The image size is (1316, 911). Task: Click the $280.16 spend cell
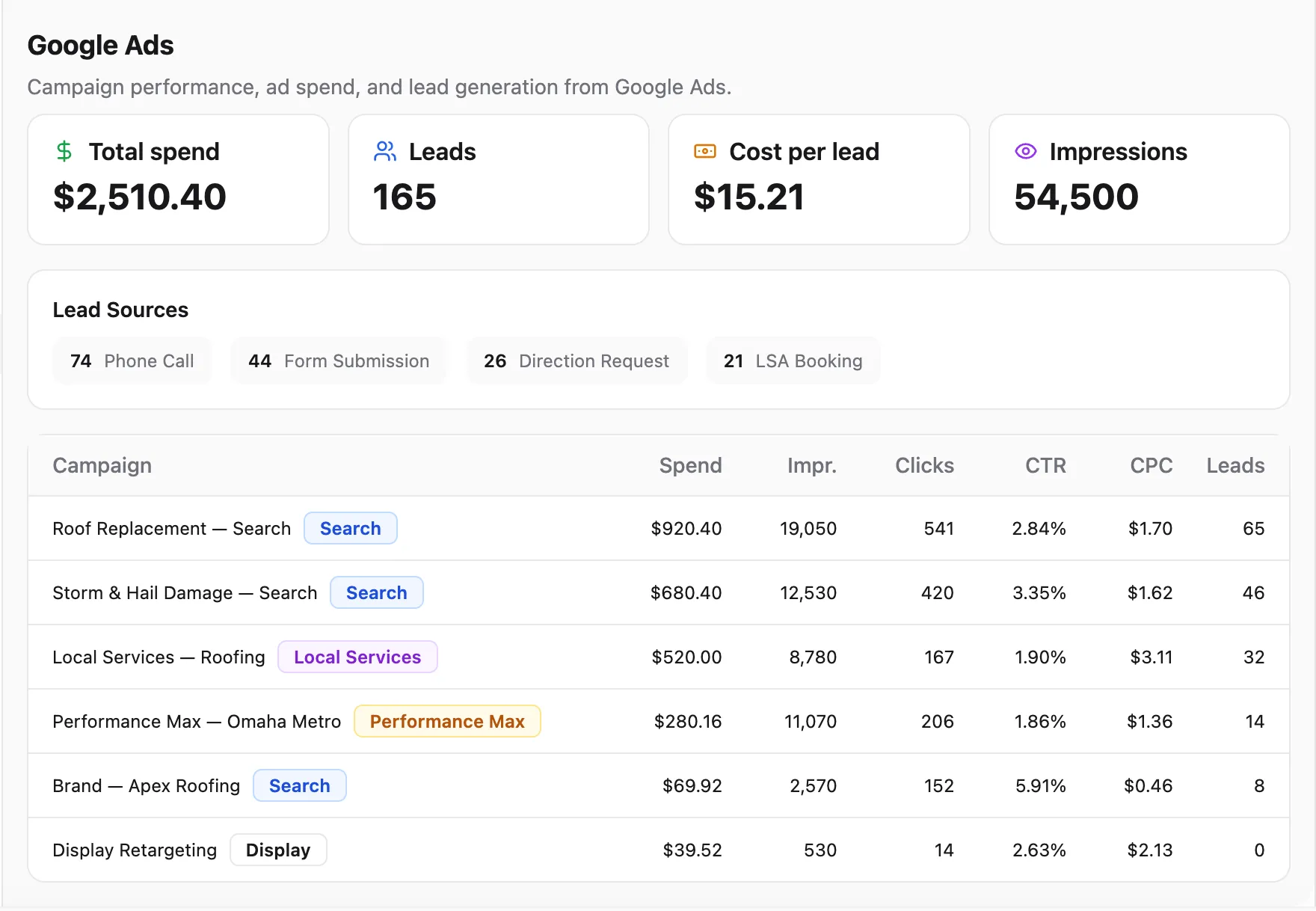688,722
